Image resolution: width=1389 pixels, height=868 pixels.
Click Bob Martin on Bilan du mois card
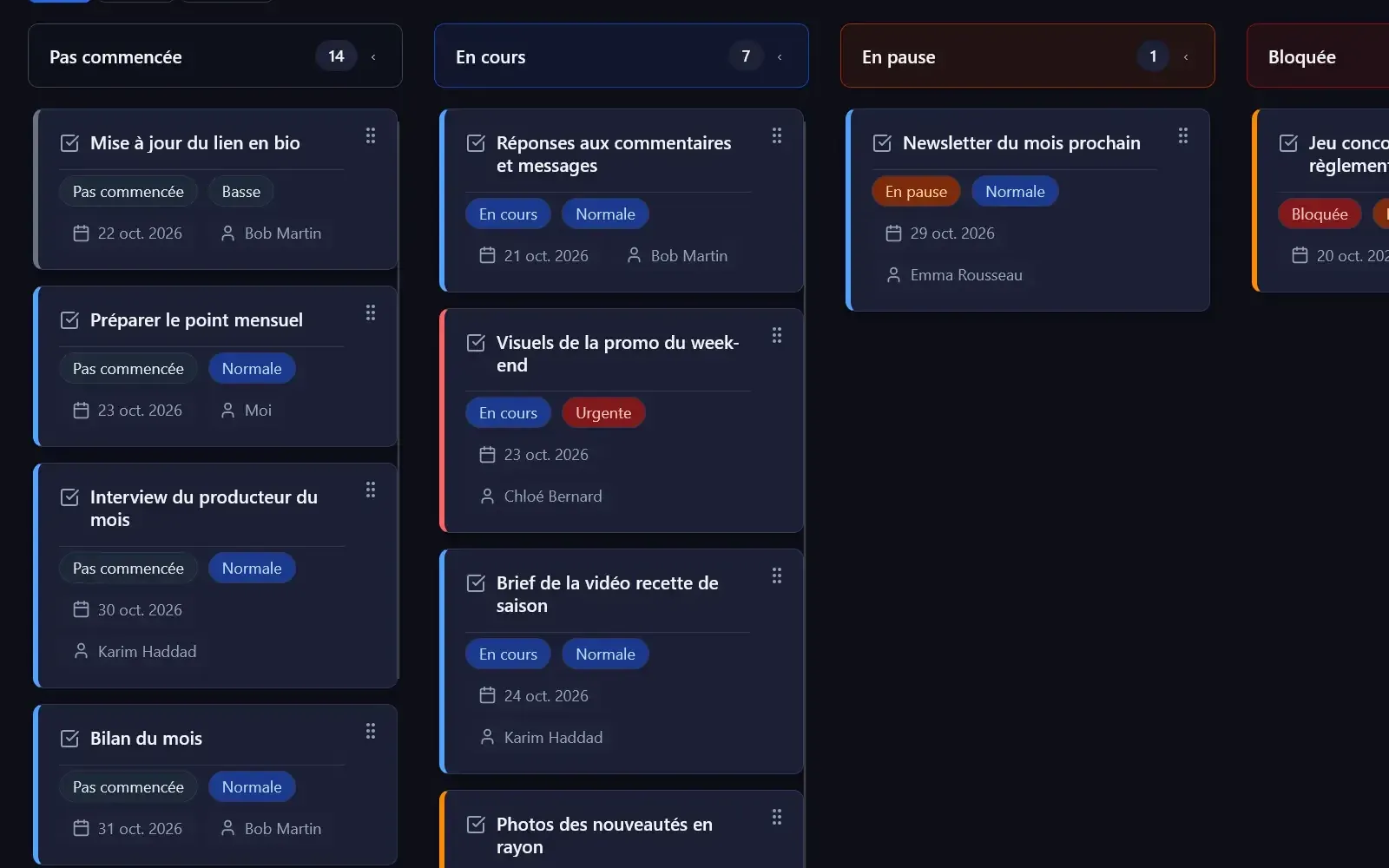click(283, 829)
